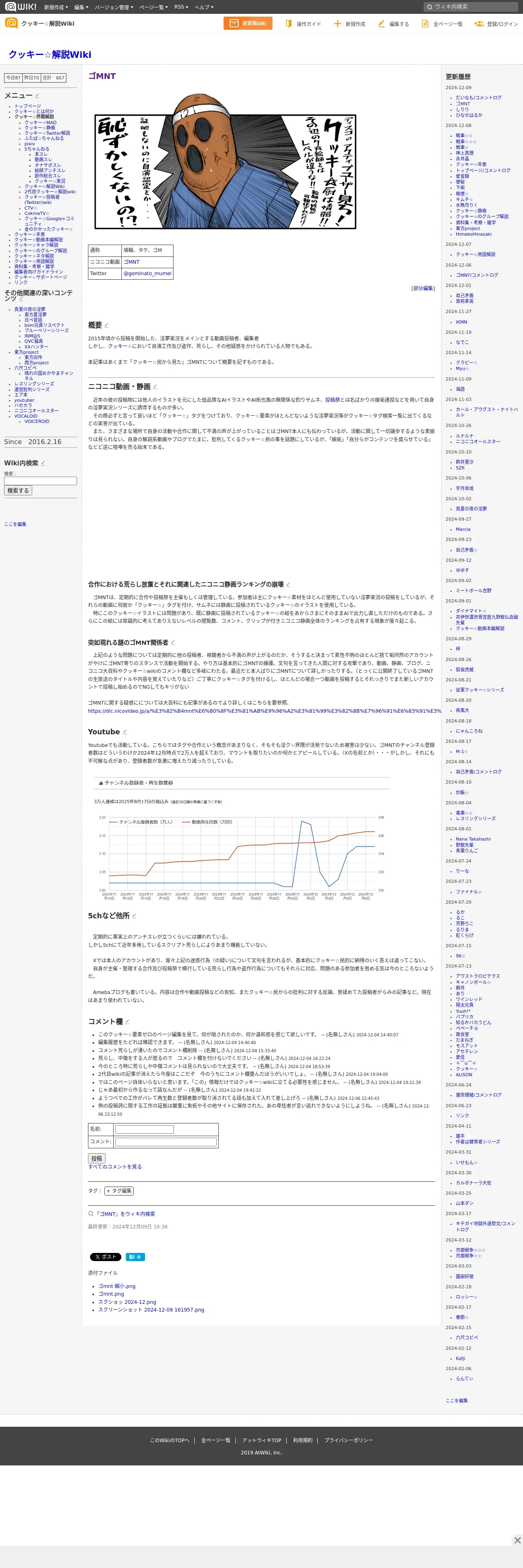The width and height of the screenshot is (523, 1568).
Task: Click the 名前 input field
Action: [144, 1129]
